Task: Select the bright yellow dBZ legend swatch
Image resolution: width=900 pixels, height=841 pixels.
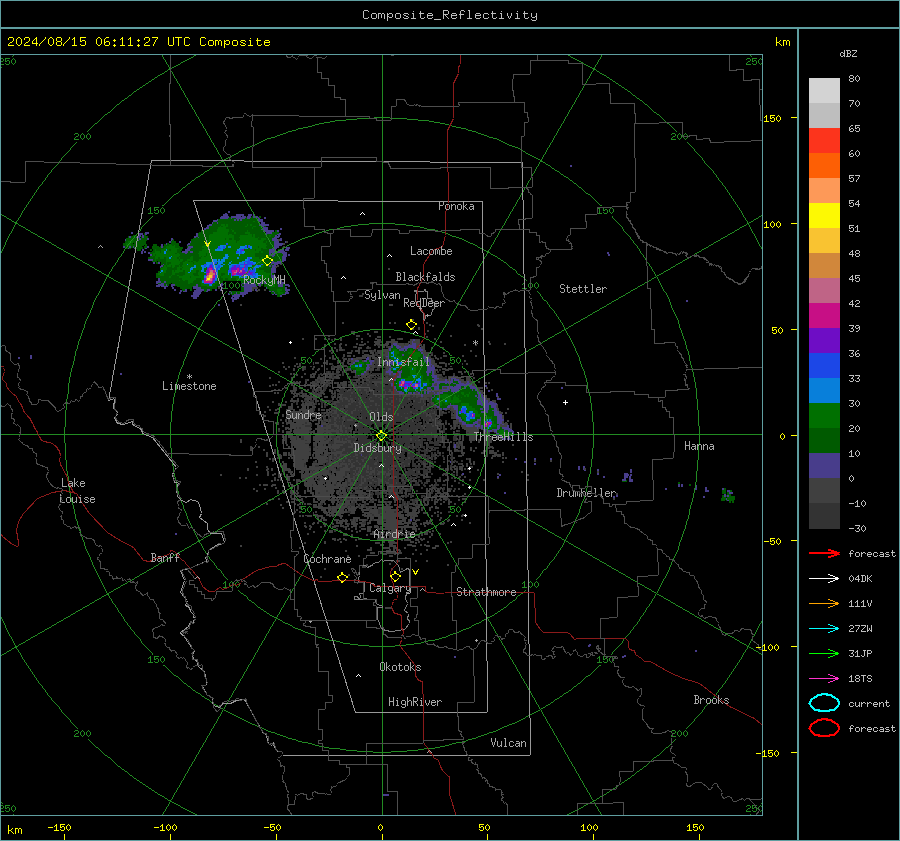Action: click(x=824, y=215)
